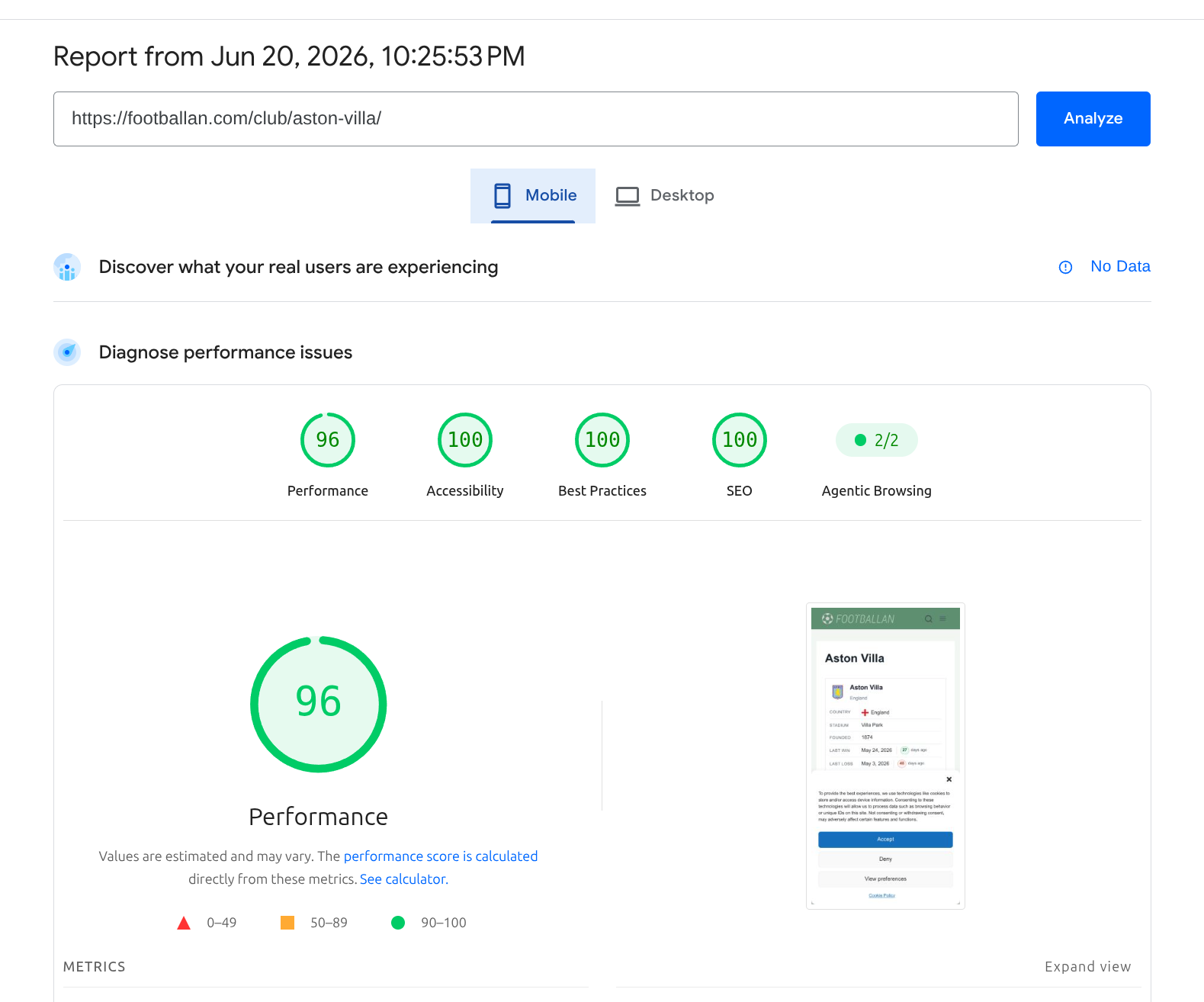Jump to the Performance score gauge 96
1204x1002 pixels.
[328, 440]
